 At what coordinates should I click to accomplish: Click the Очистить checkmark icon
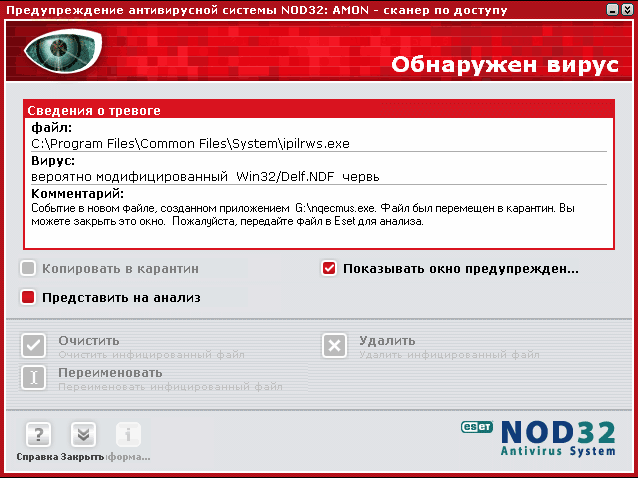[33, 345]
